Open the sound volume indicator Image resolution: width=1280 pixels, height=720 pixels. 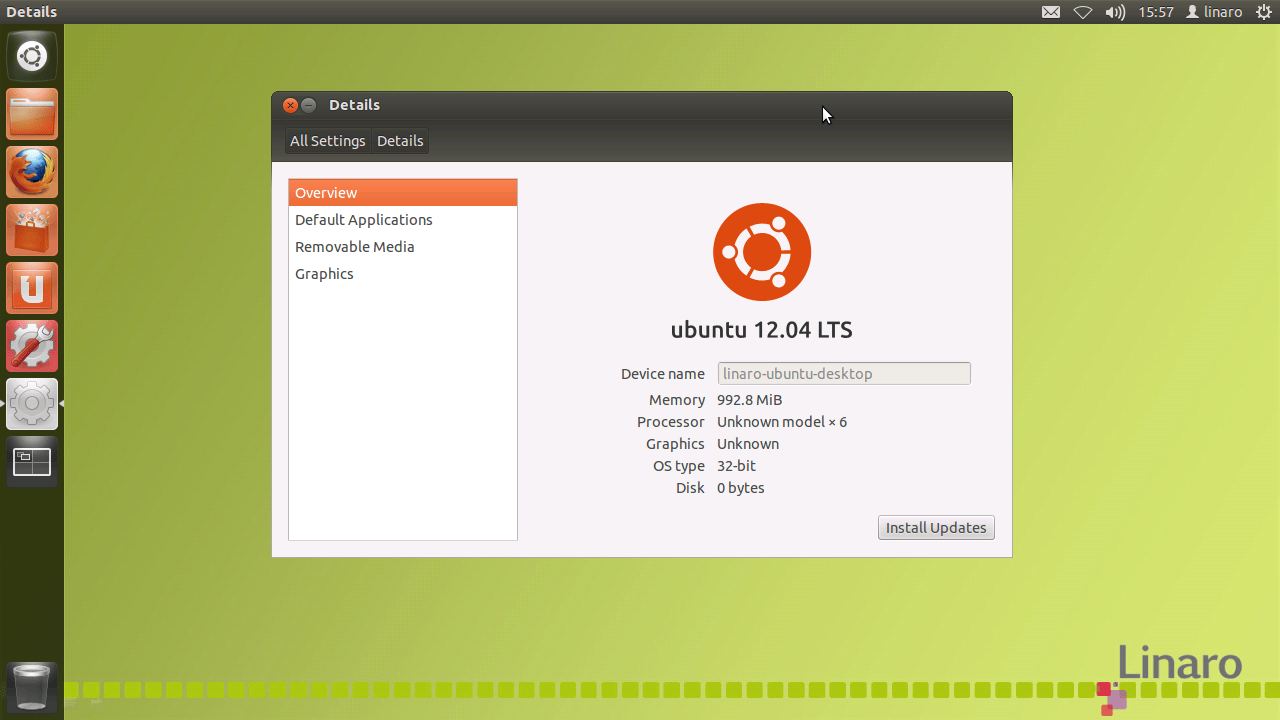1115,12
